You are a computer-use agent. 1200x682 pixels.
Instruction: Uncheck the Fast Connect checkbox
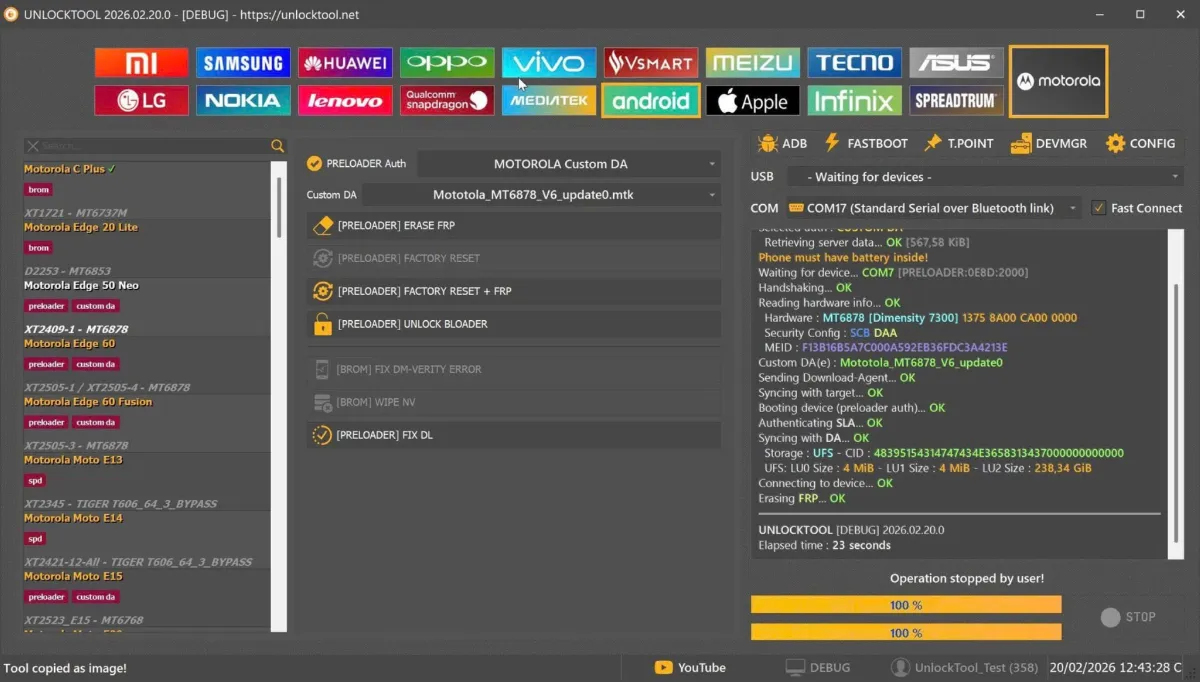[1099, 208]
